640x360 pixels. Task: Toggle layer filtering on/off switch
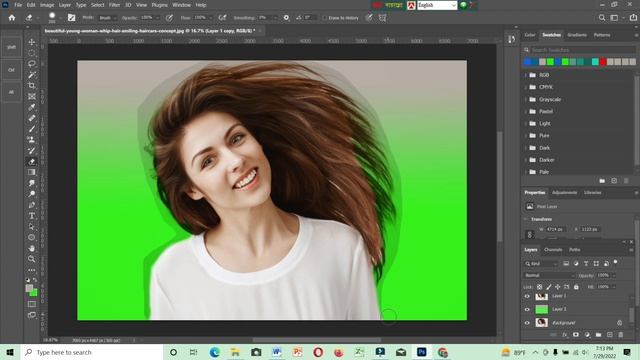point(616,262)
